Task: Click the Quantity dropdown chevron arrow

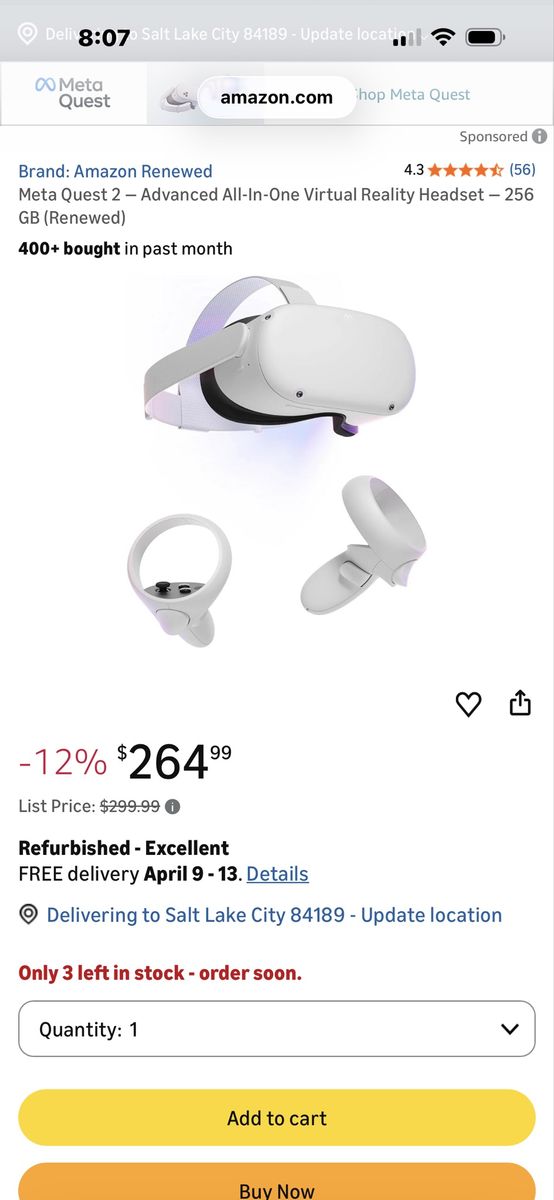Action: pyautogui.click(x=510, y=1029)
